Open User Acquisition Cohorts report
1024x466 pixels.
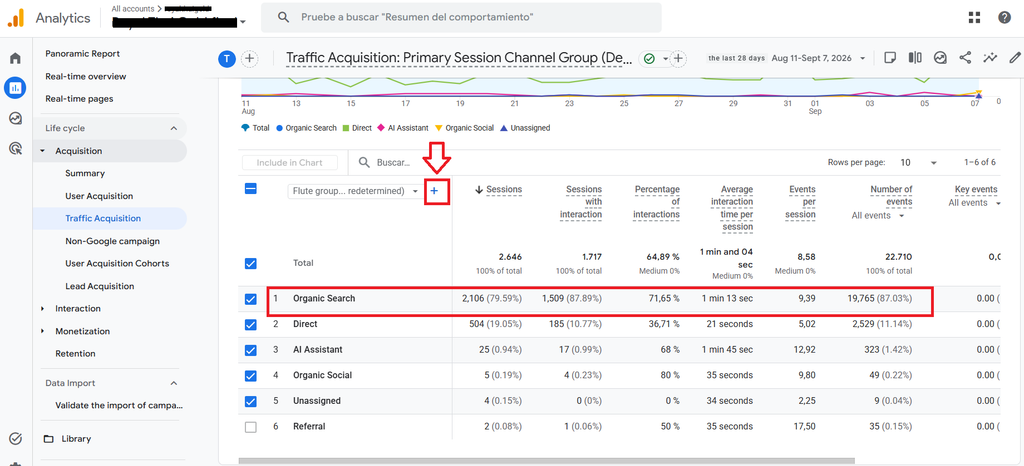click(117, 264)
